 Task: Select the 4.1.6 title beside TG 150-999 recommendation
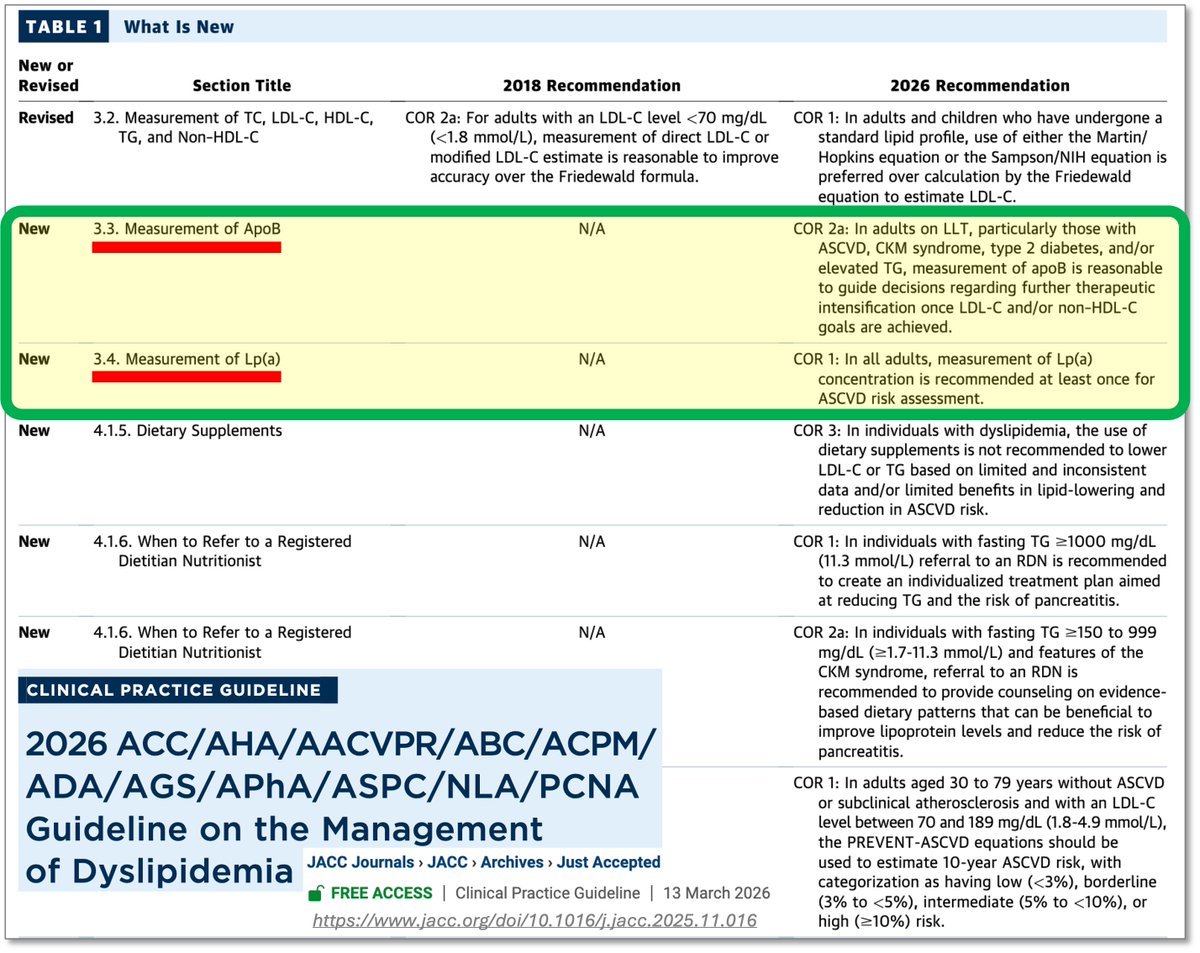coord(222,642)
